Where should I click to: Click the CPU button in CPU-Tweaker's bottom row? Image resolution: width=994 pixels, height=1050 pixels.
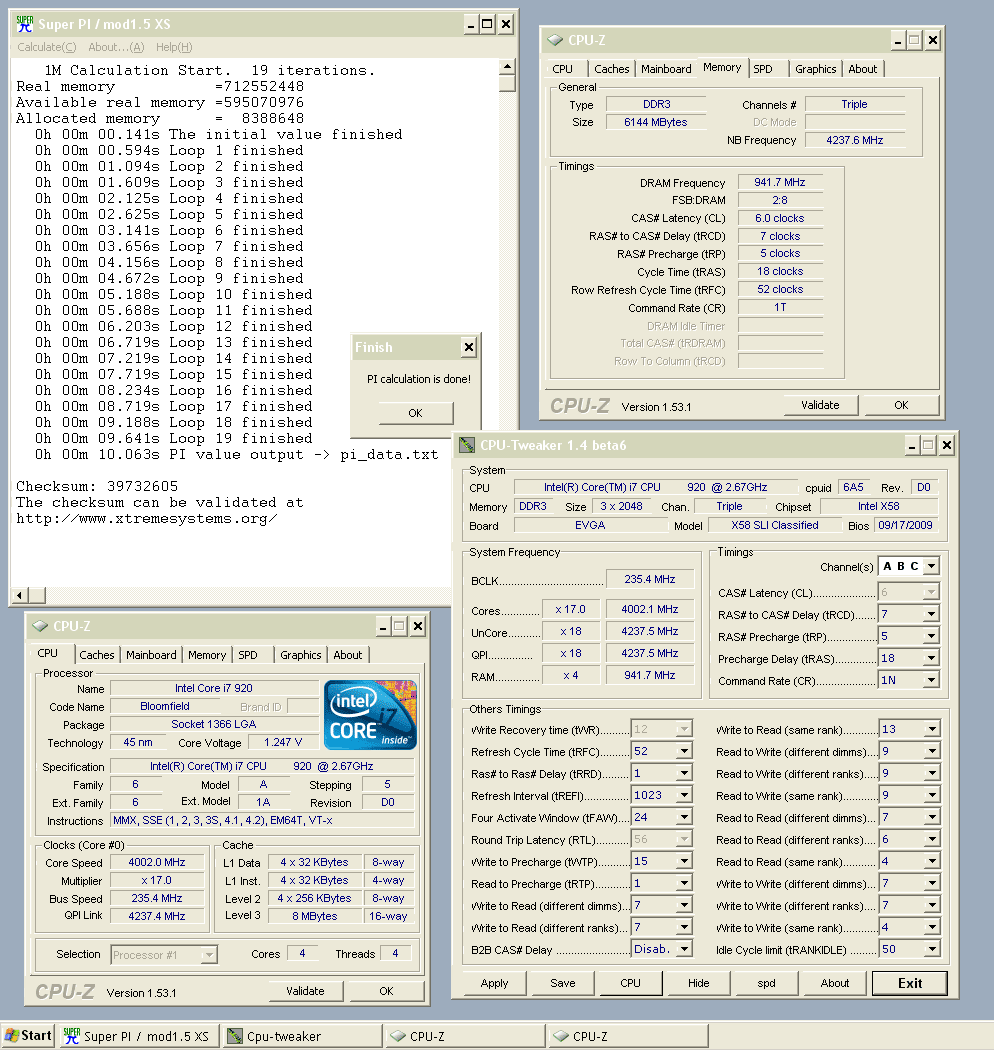pos(630,983)
